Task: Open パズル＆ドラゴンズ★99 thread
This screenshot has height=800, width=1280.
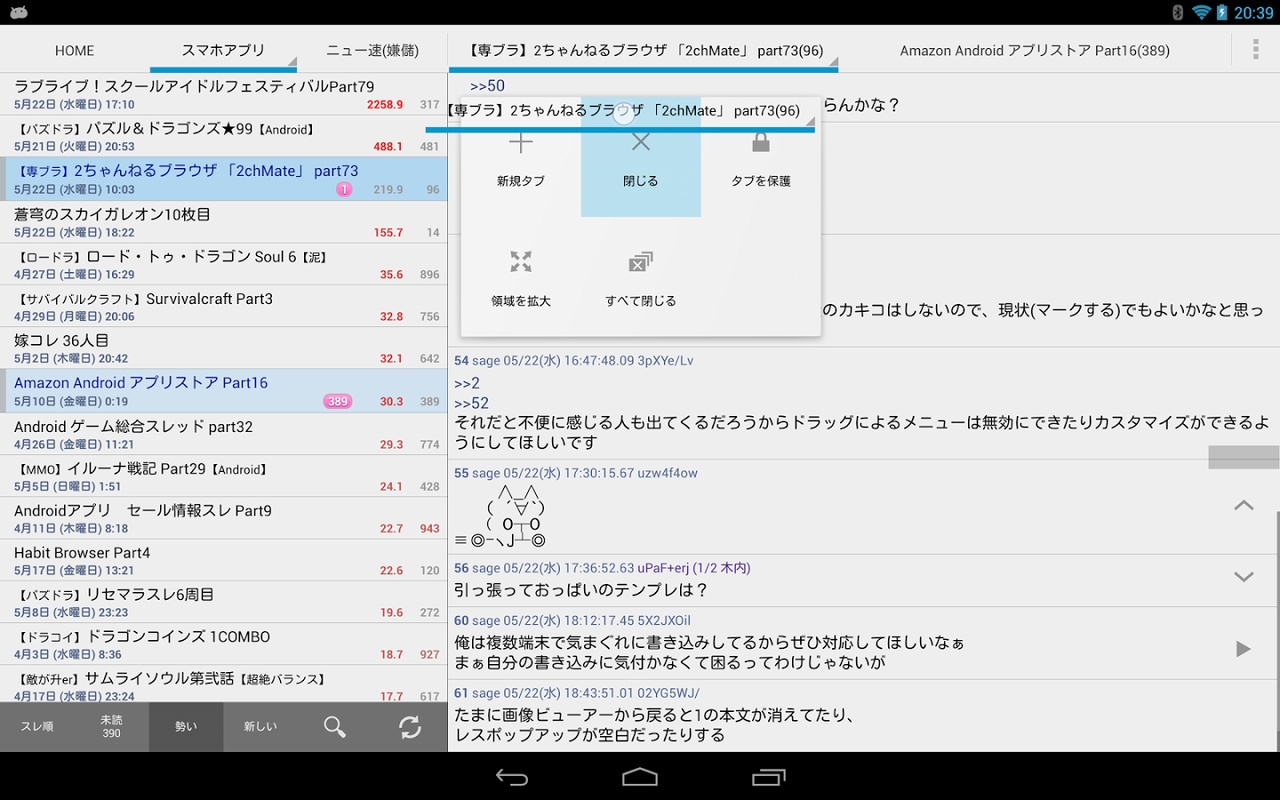Action: click(x=223, y=136)
